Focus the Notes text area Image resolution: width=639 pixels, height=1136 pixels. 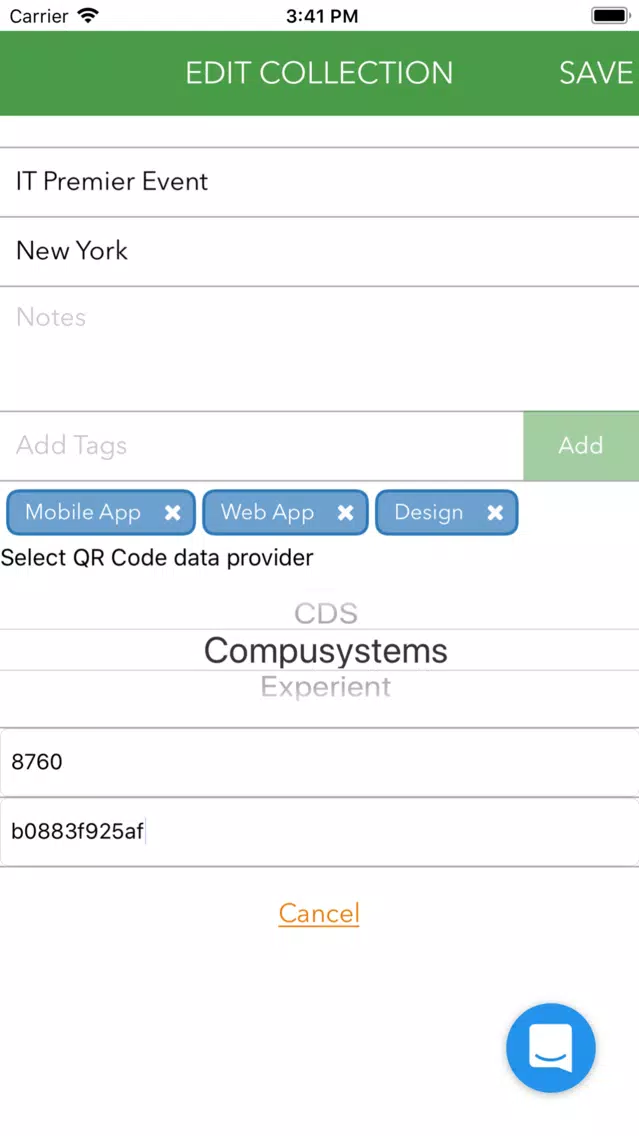point(320,348)
